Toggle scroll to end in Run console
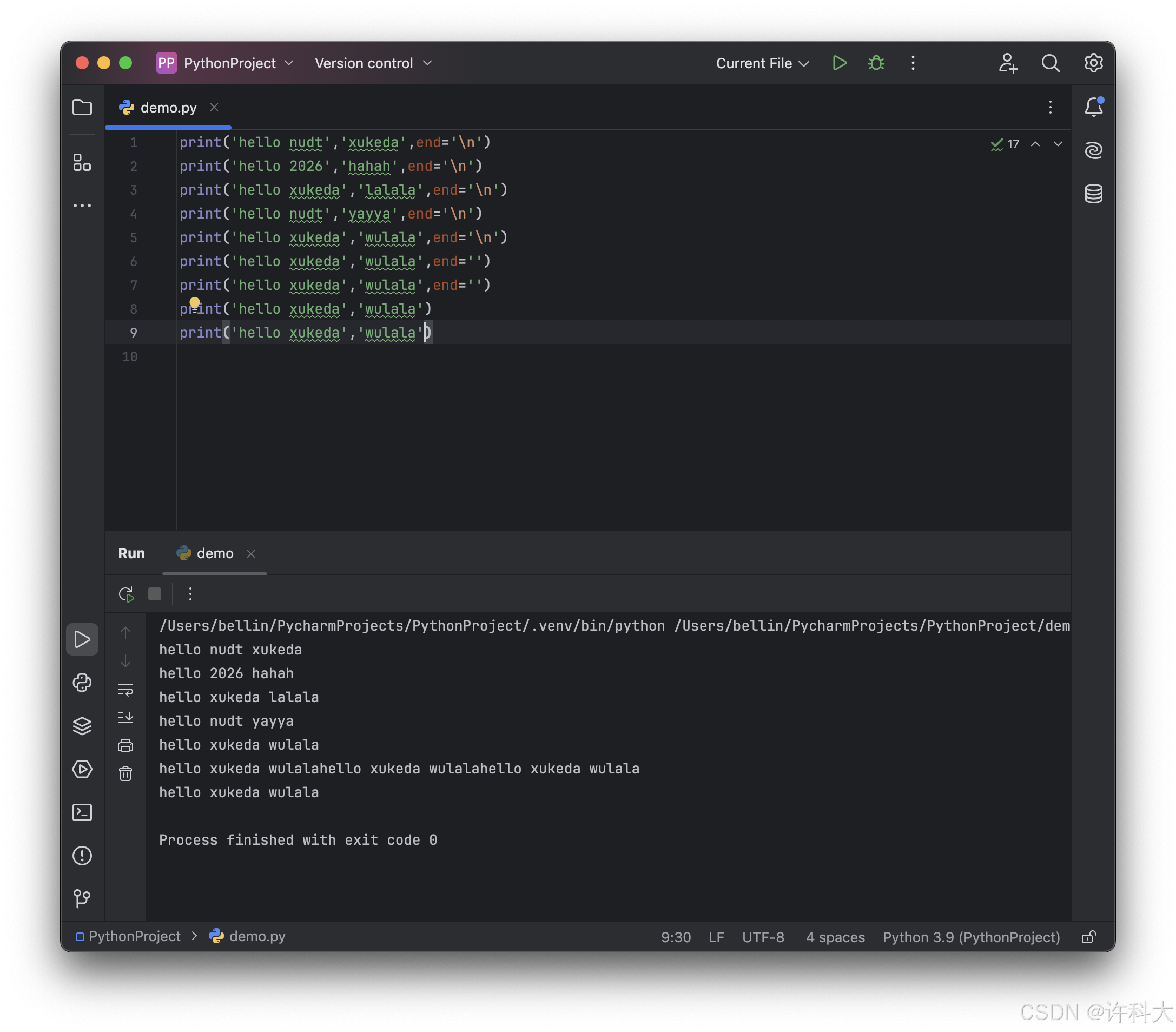Image resolution: width=1176 pixels, height=1032 pixels. (125, 717)
